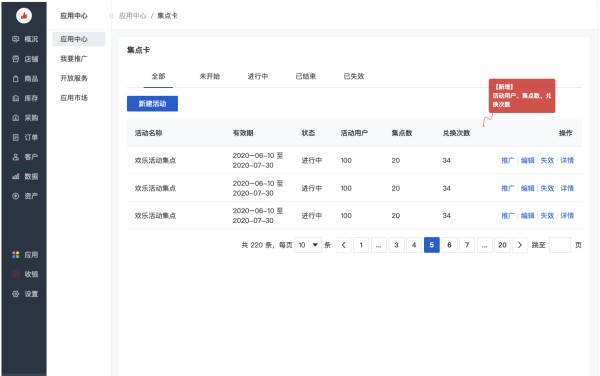
Task: Go to page 6 in pagination
Action: click(449, 245)
